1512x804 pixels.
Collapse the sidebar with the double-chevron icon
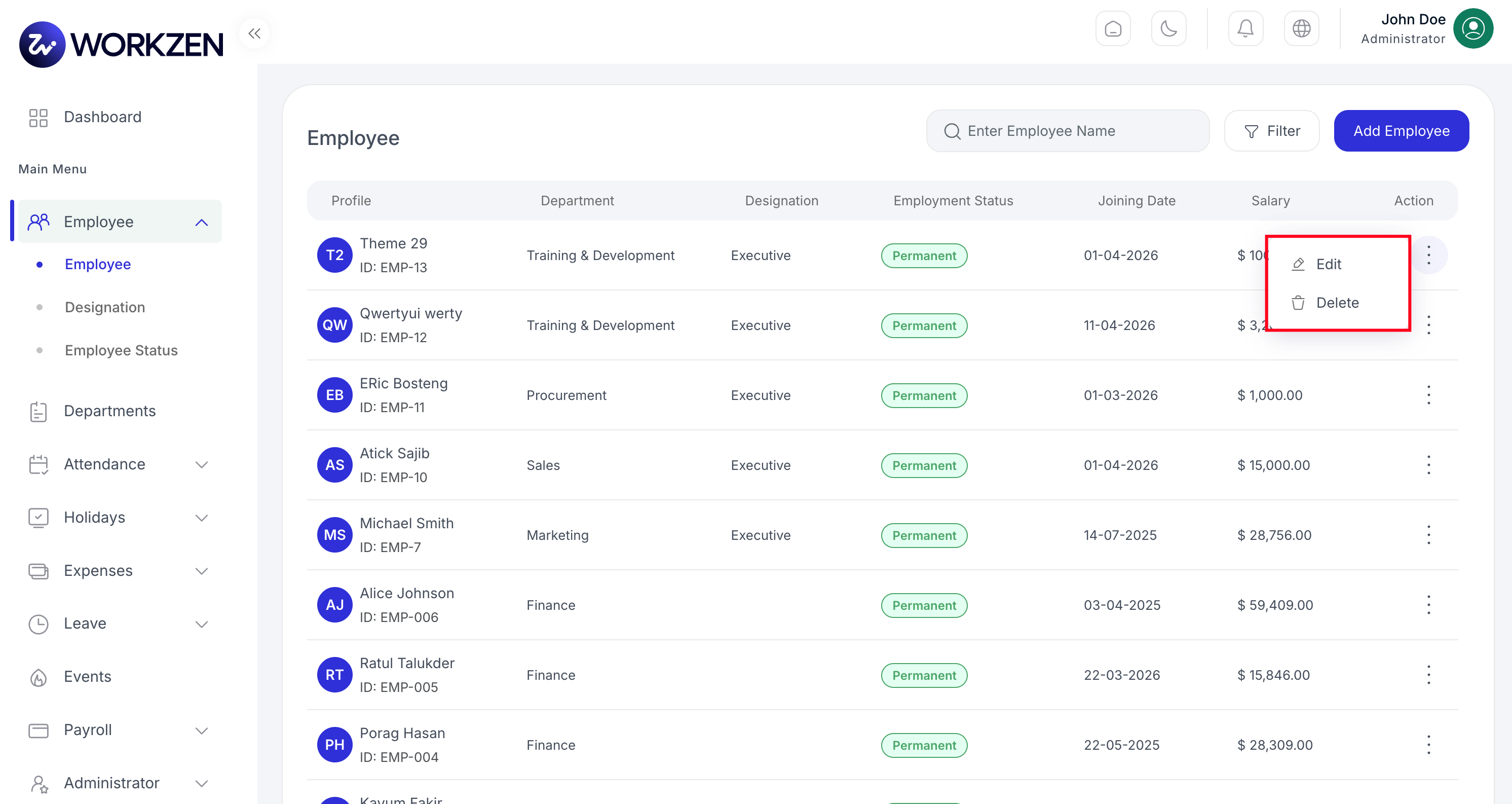(x=254, y=33)
